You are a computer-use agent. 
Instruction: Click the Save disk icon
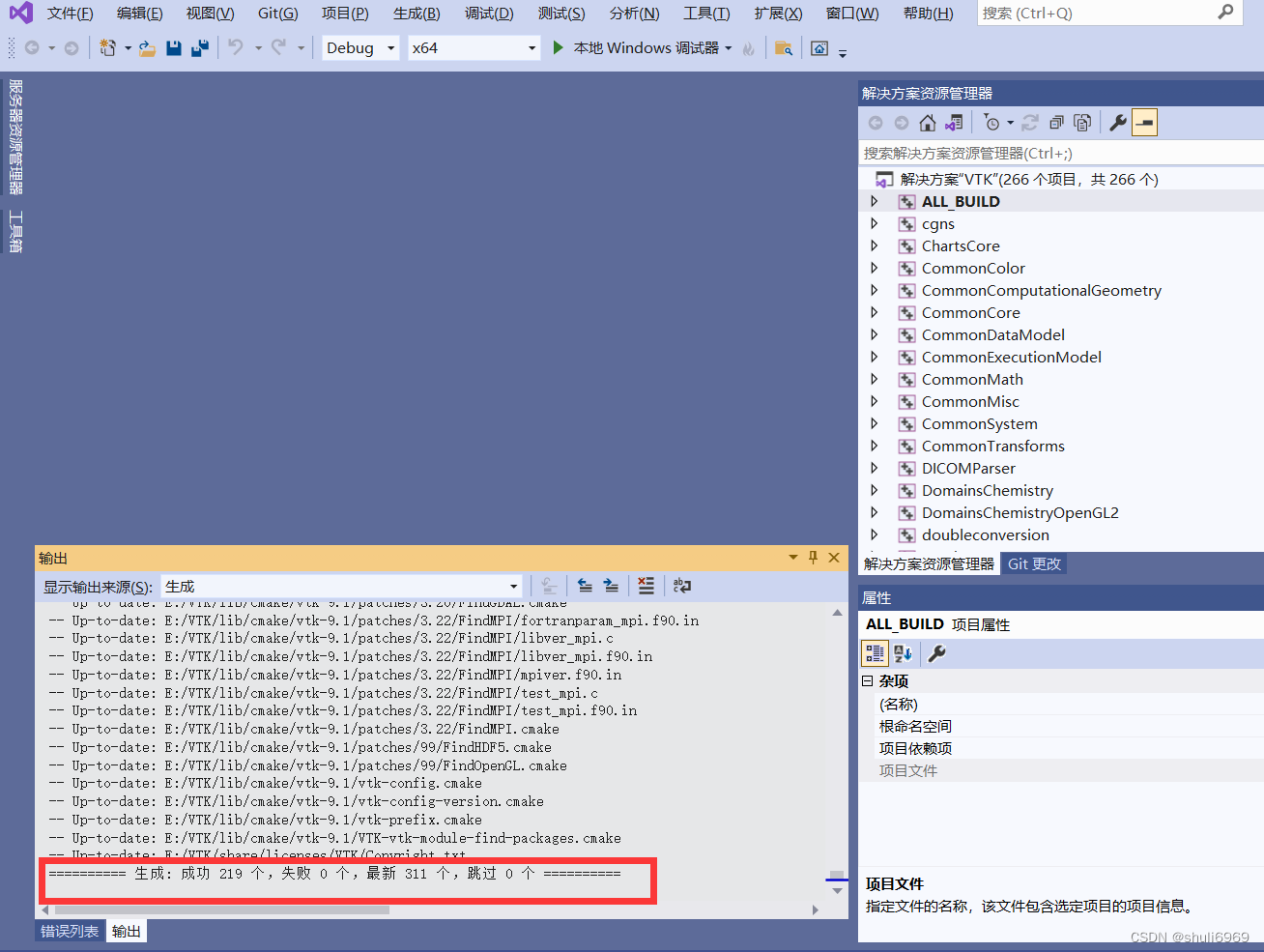(x=174, y=48)
